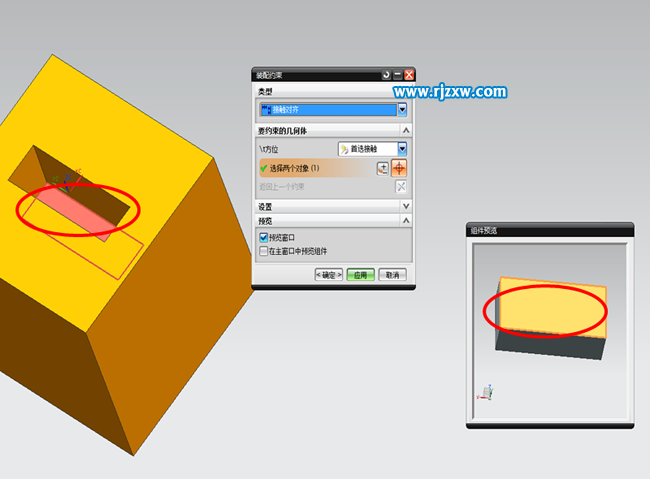Click the 应用 button

coord(361,275)
